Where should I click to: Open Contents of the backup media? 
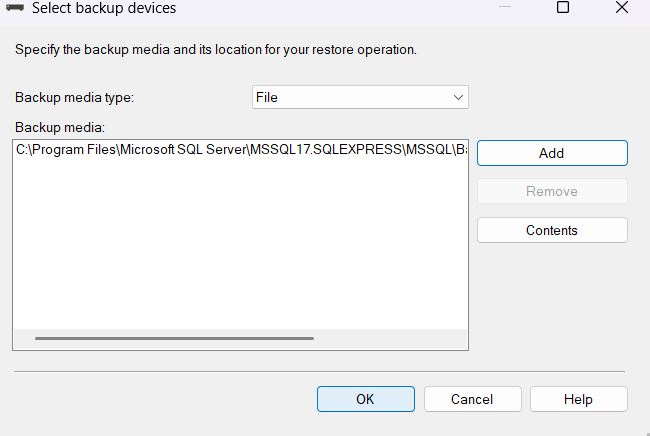[552, 230]
